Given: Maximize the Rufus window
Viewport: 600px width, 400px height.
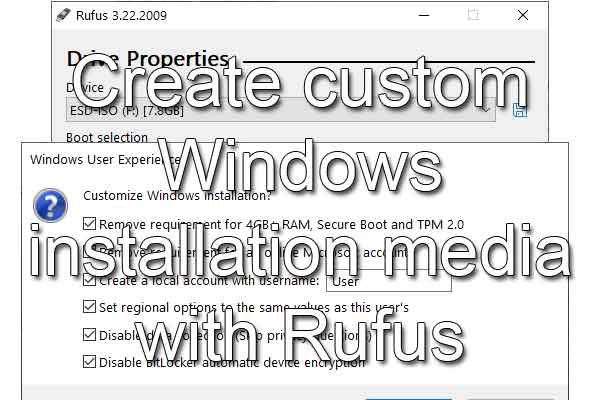Looking at the screenshot, I should click(473, 15).
